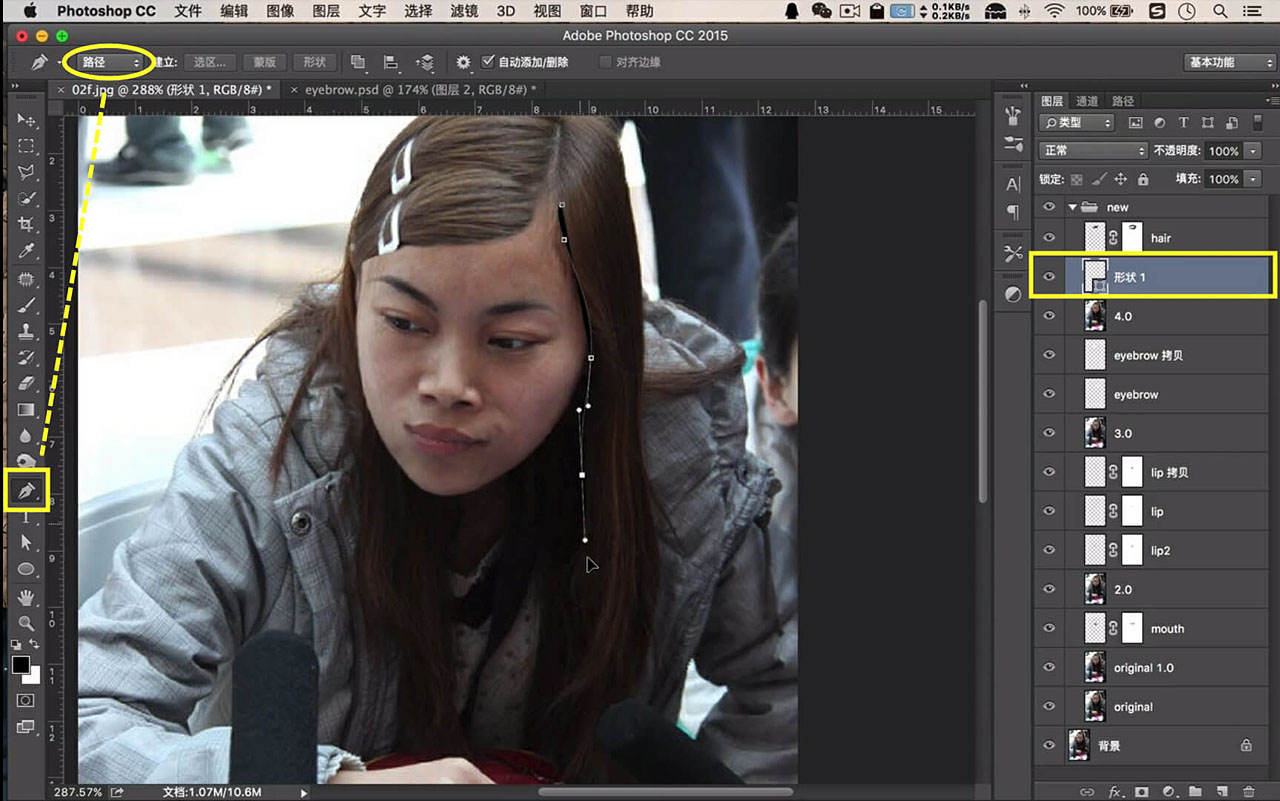Hide the 4.0 layer
This screenshot has height=801, width=1280.
click(x=1048, y=316)
